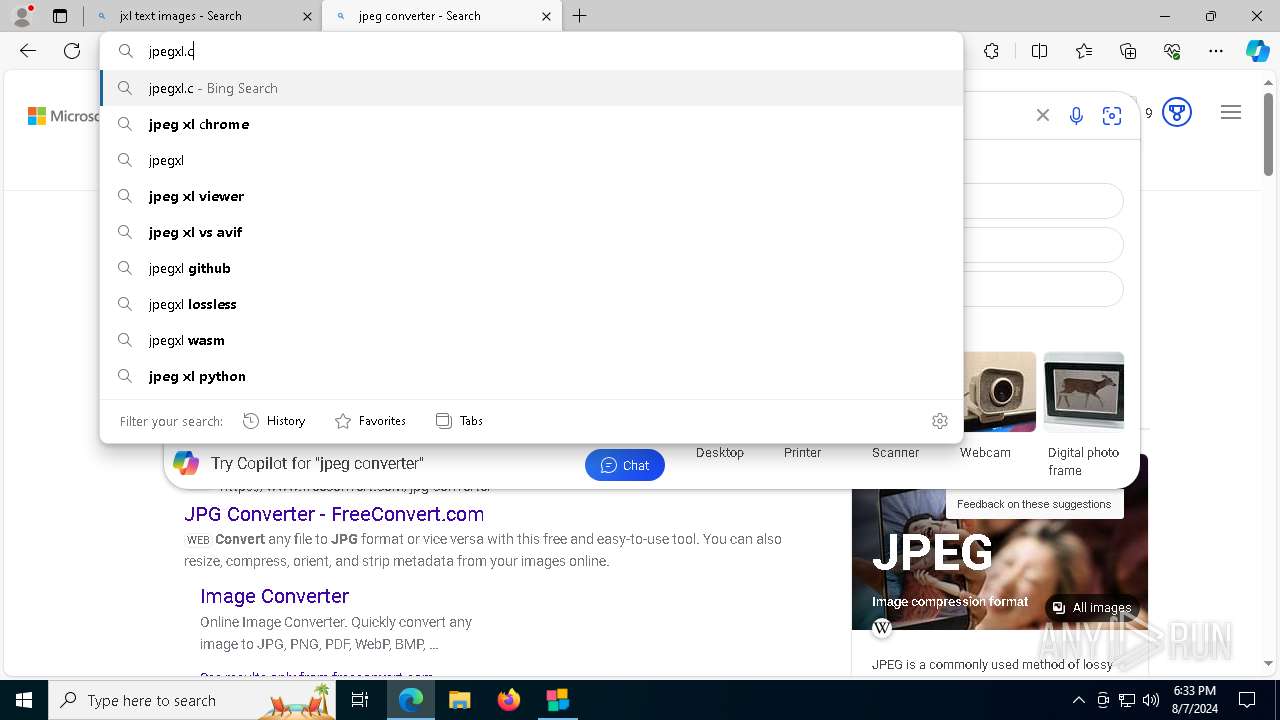This screenshot has width=1280, height=720.
Task: Open Microsoft logo link on Bing page
Action: click(x=63, y=116)
